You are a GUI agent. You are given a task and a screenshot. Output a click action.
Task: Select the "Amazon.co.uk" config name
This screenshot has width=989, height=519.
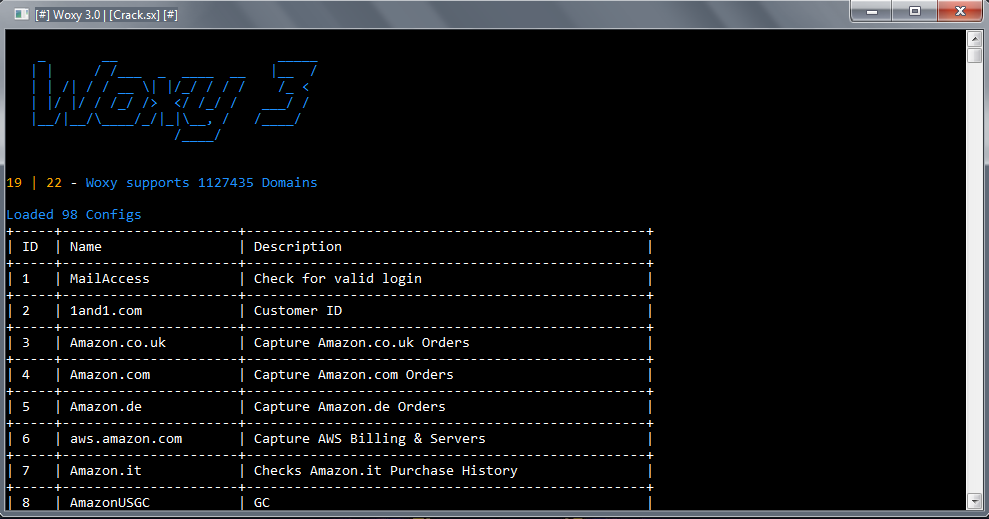118,342
